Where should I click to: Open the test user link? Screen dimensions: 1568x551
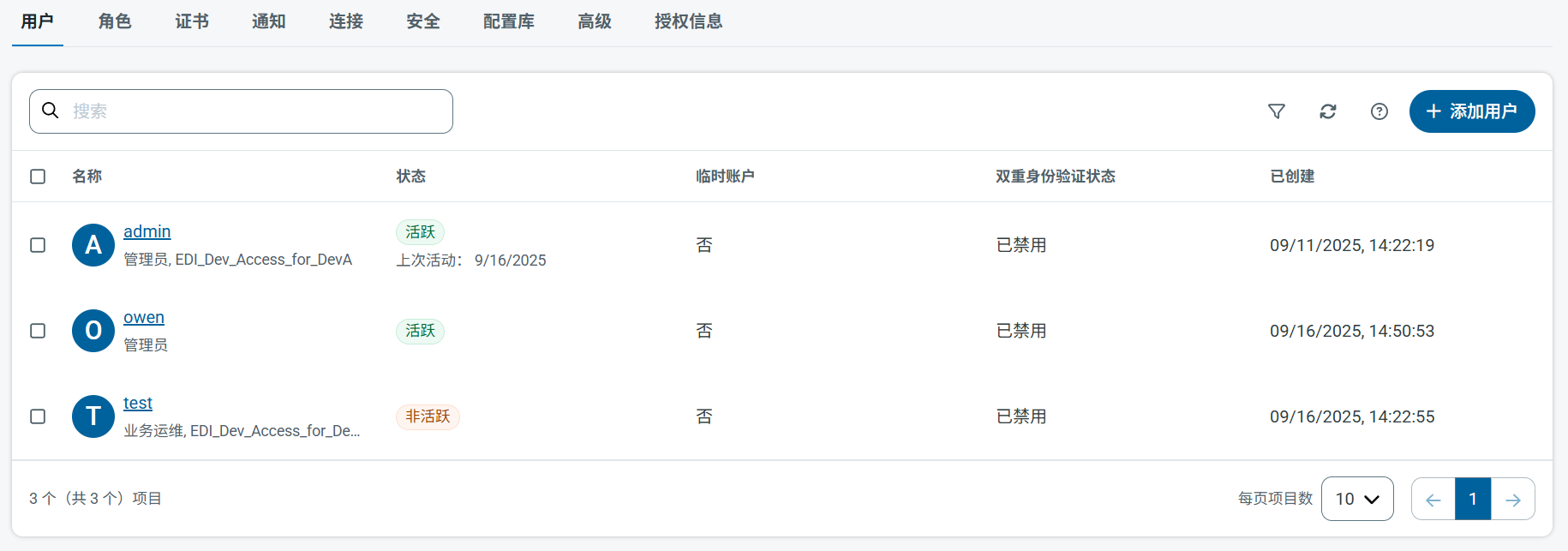(x=138, y=403)
